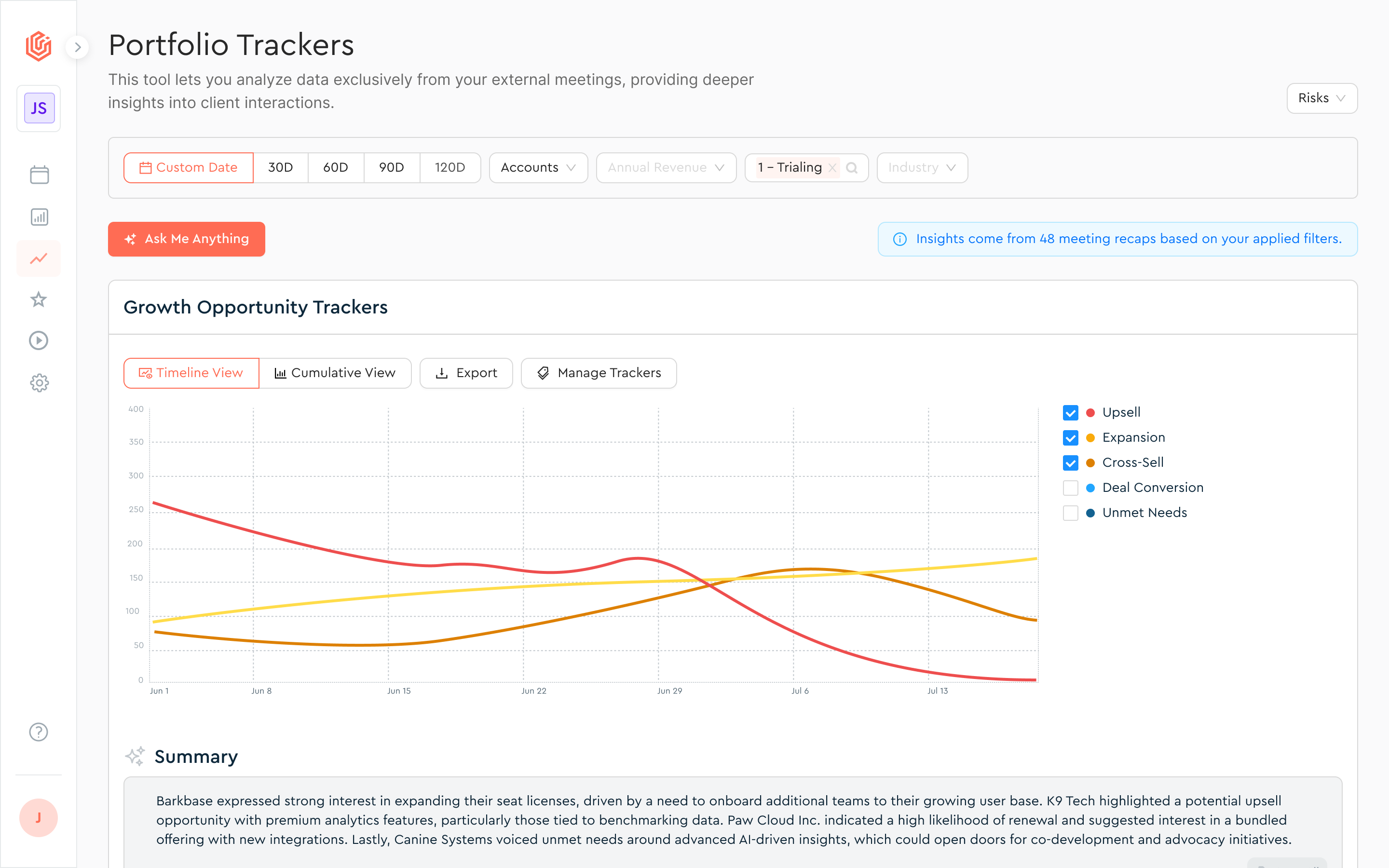
Task: Expand the Accounts filter dropdown
Action: point(538,168)
